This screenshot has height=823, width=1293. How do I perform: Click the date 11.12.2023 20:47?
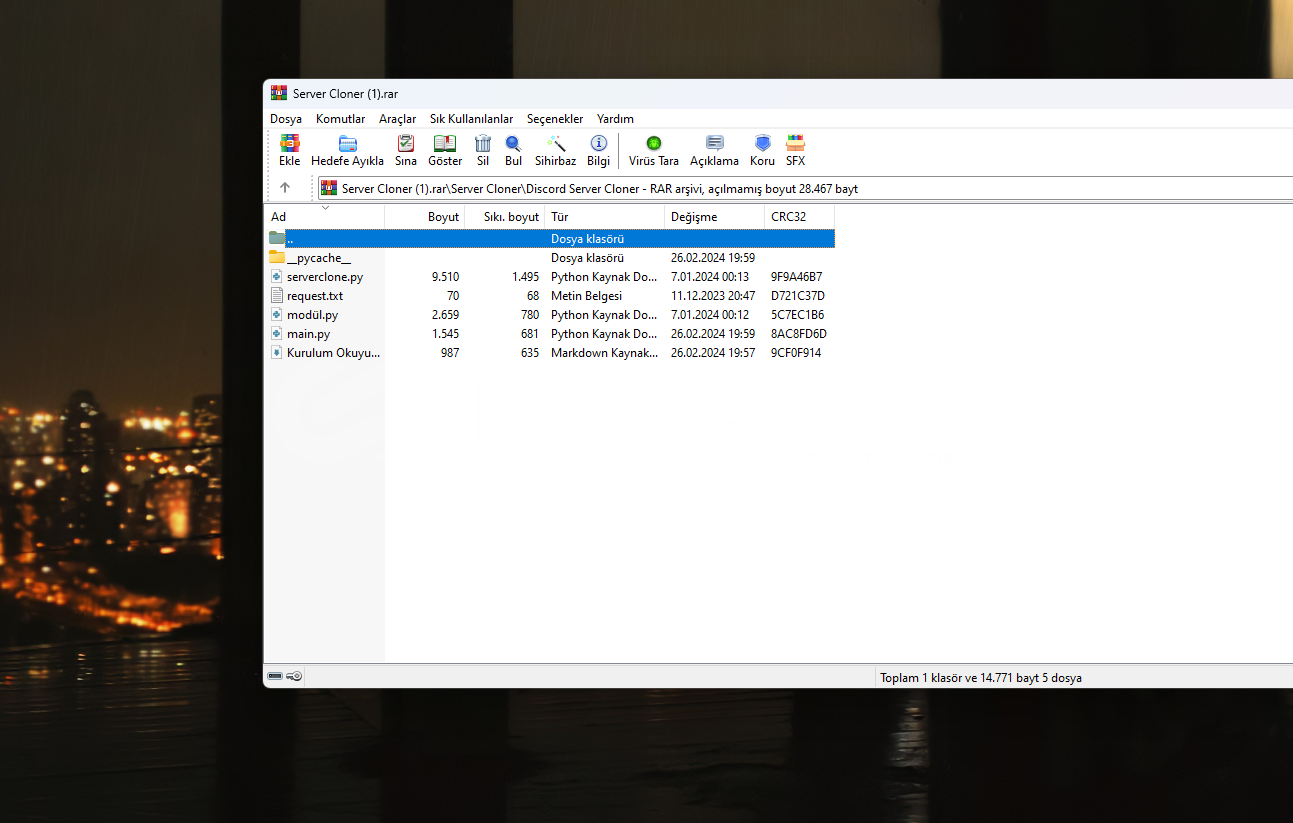pos(713,296)
